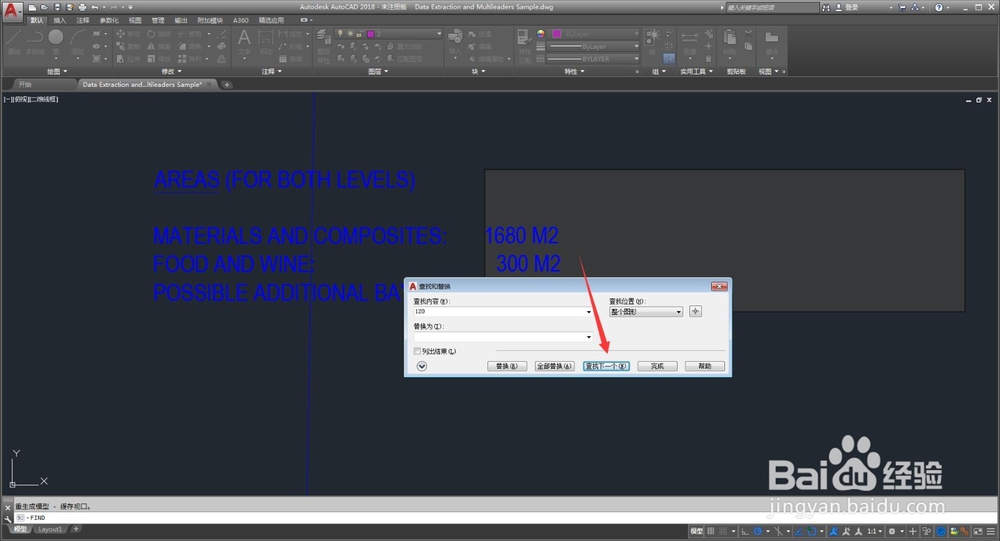
Task: Click the Workspace switching gear in status bar
Action: pyautogui.click(x=892, y=531)
